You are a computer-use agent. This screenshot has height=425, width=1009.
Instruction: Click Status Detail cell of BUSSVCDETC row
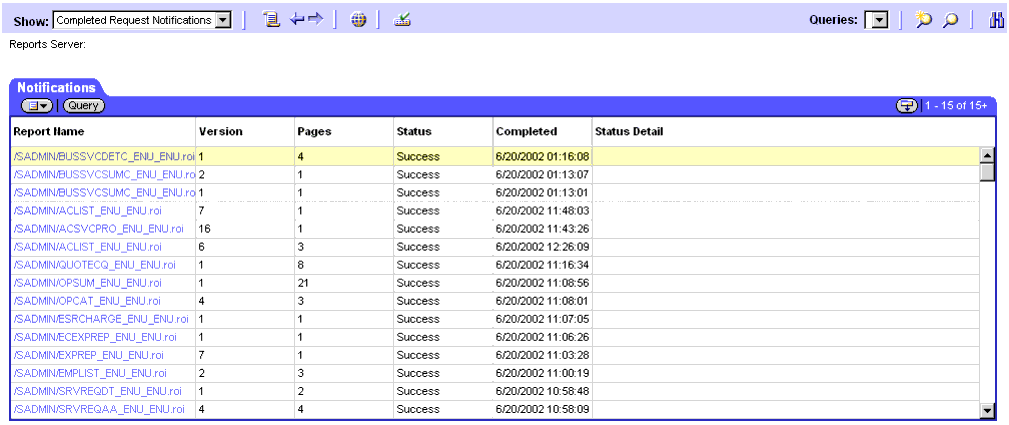click(785, 156)
